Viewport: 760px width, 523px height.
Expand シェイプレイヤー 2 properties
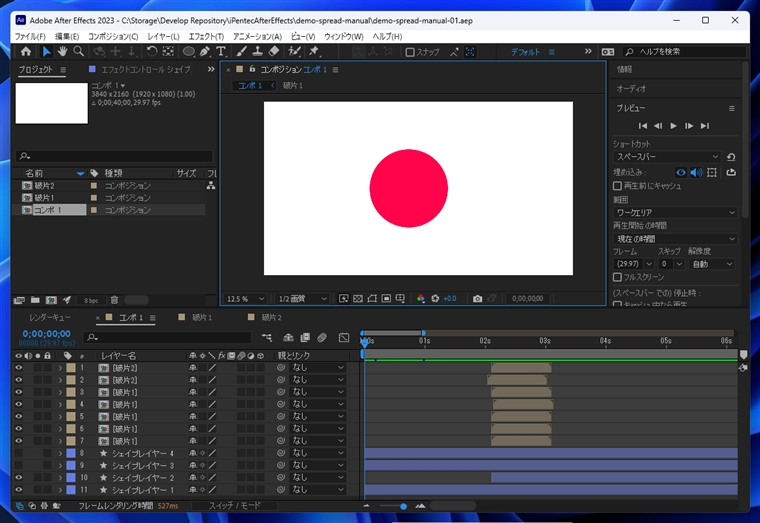coord(60,477)
